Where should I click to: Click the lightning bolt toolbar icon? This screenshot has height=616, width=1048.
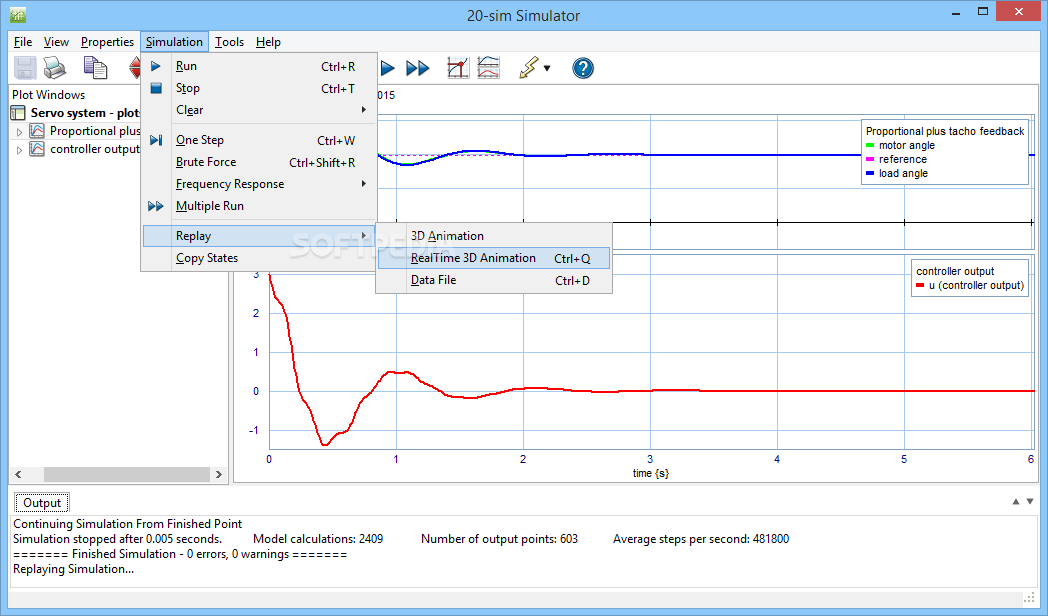pos(529,67)
